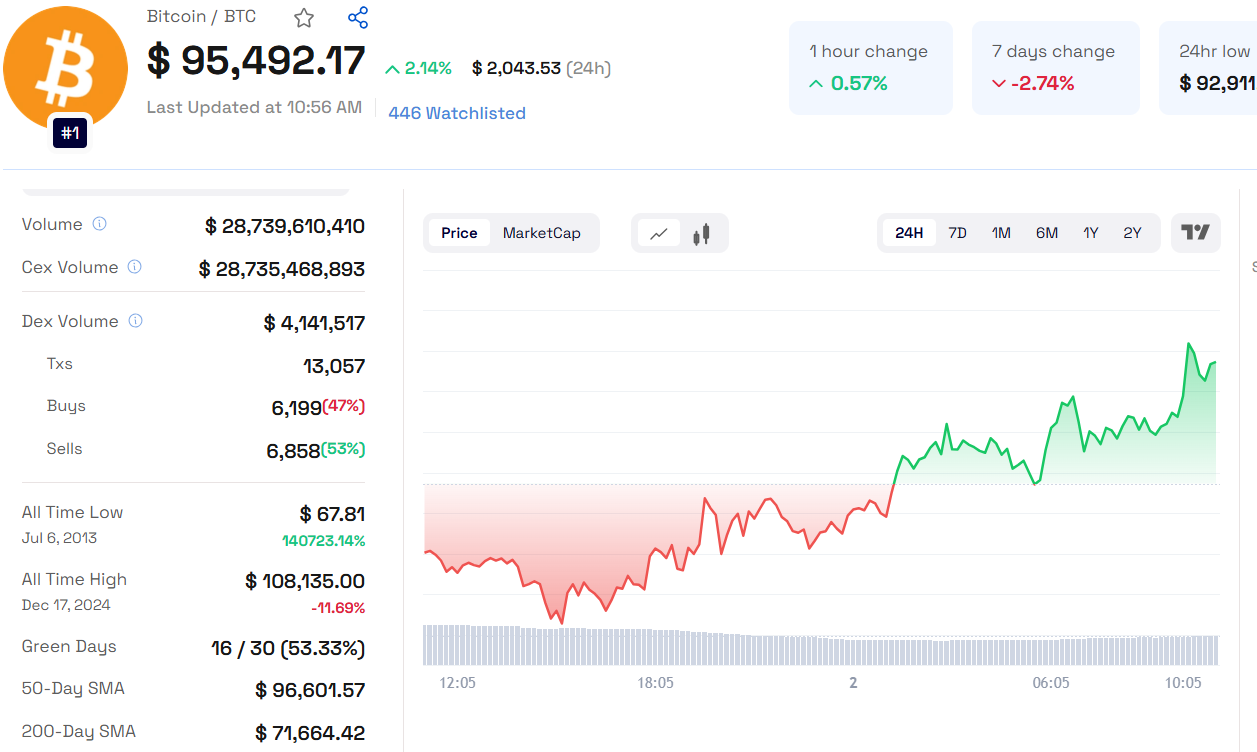Click the 06:05 chart axis label
The width and height of the screenshot is (1257, 752).
pyautogui.click(x=1051, y=682)
